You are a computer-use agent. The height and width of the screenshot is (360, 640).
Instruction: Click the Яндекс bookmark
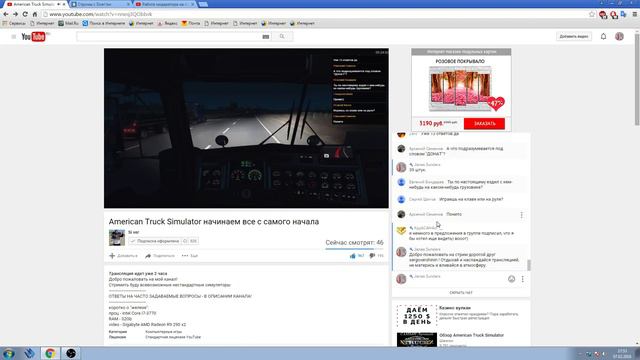(167, 24)
